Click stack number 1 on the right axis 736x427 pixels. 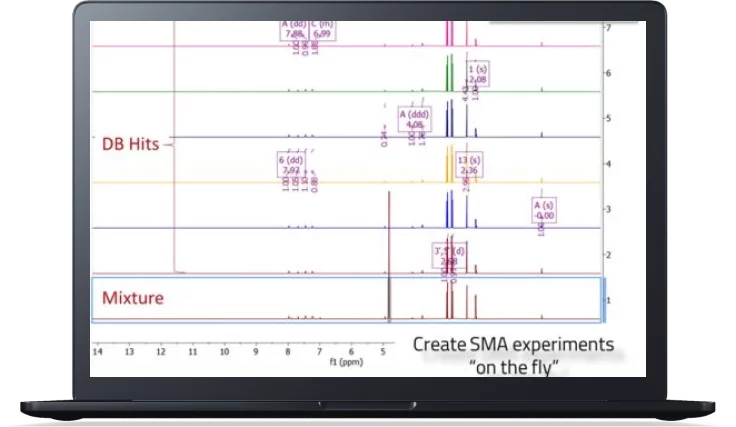609,301
